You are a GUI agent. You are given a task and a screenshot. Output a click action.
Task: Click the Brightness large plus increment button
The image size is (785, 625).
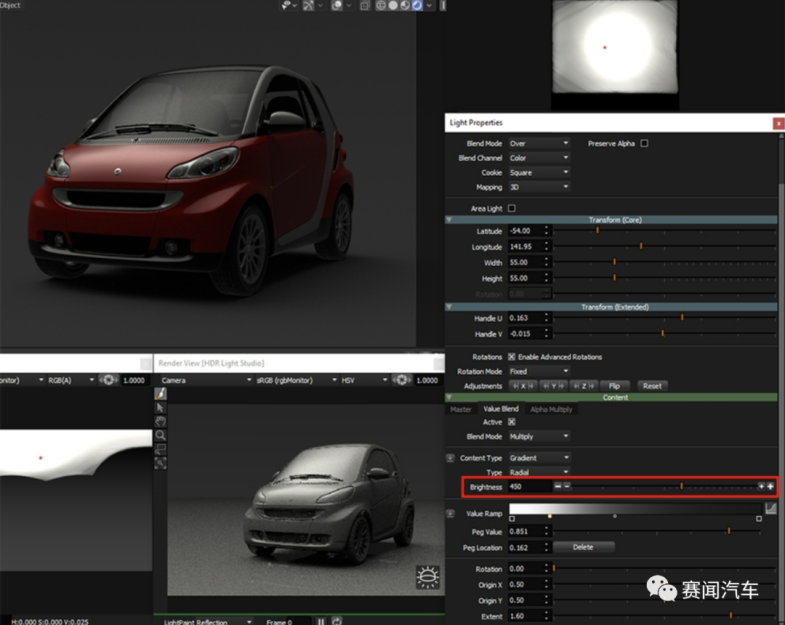pos(770,486)
